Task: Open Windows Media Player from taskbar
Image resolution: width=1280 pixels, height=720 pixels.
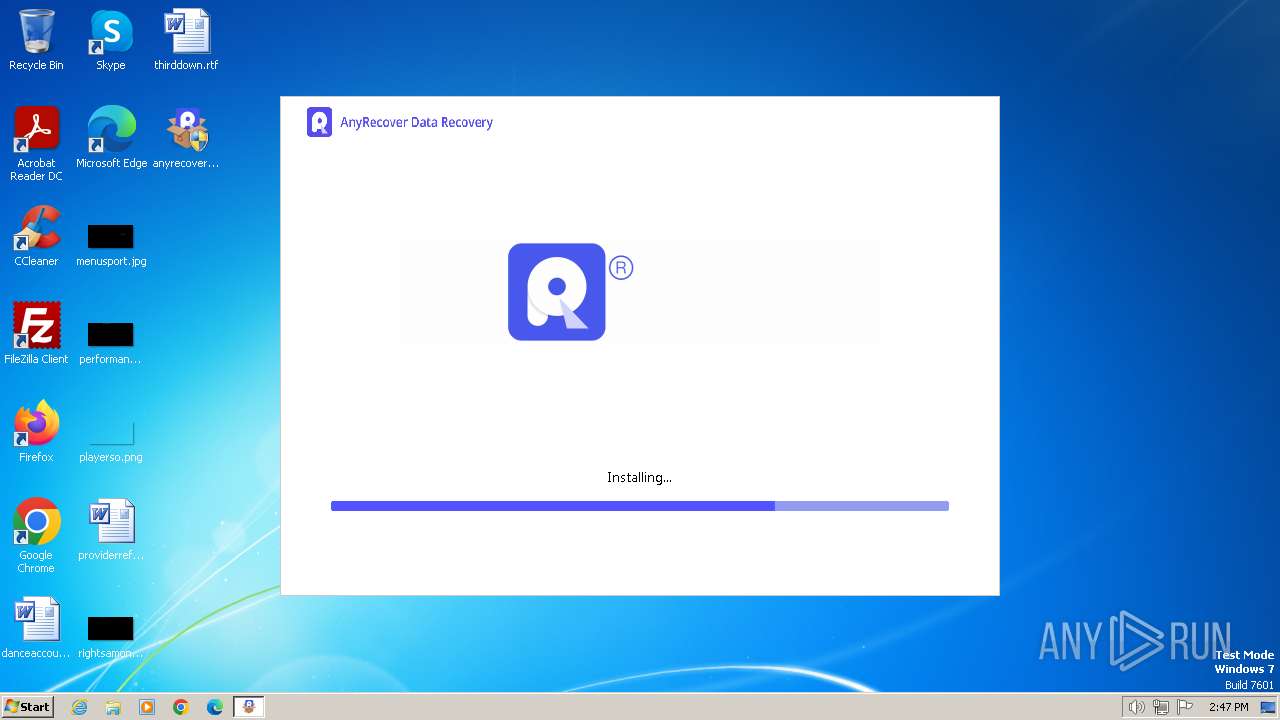Action: click(x=147, y=707)
